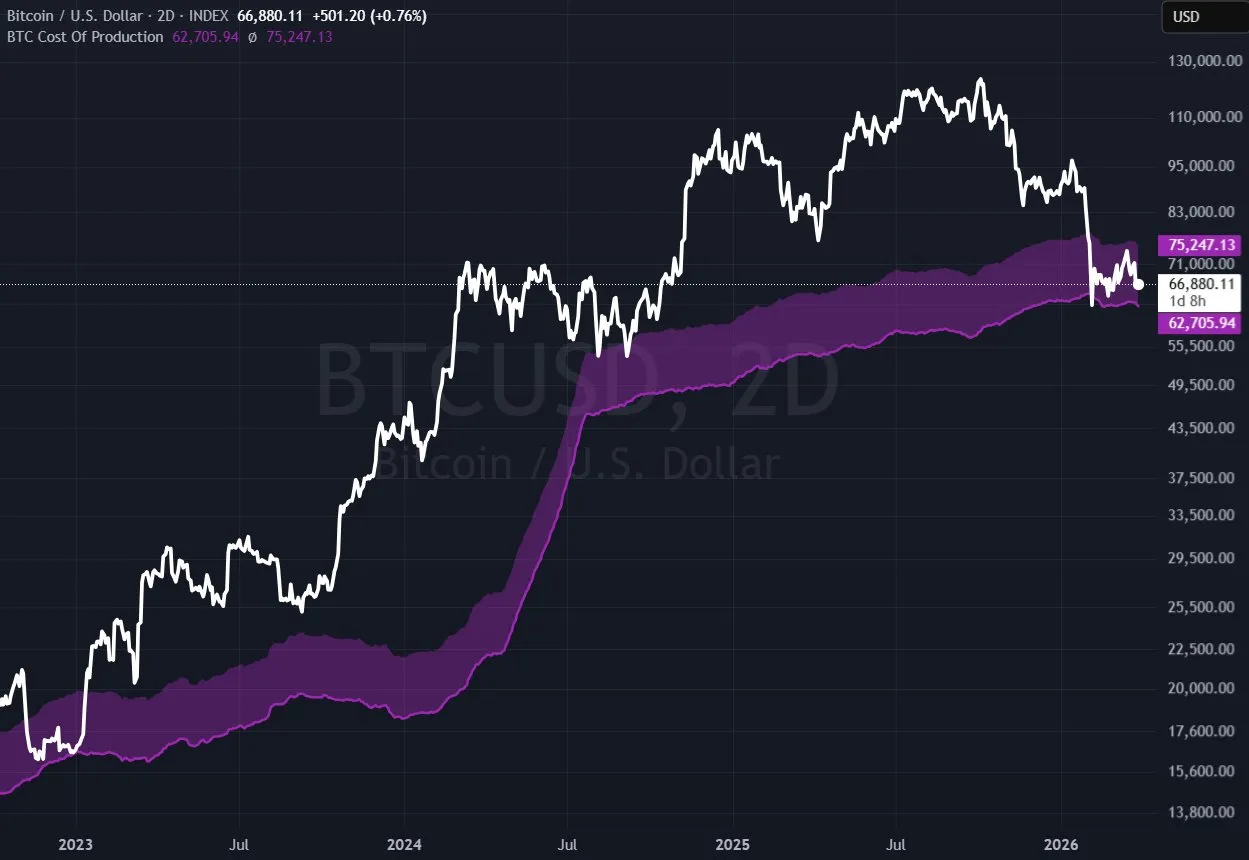
Task: Click the 2026 label on time axis
Action: pos(1061,845)
